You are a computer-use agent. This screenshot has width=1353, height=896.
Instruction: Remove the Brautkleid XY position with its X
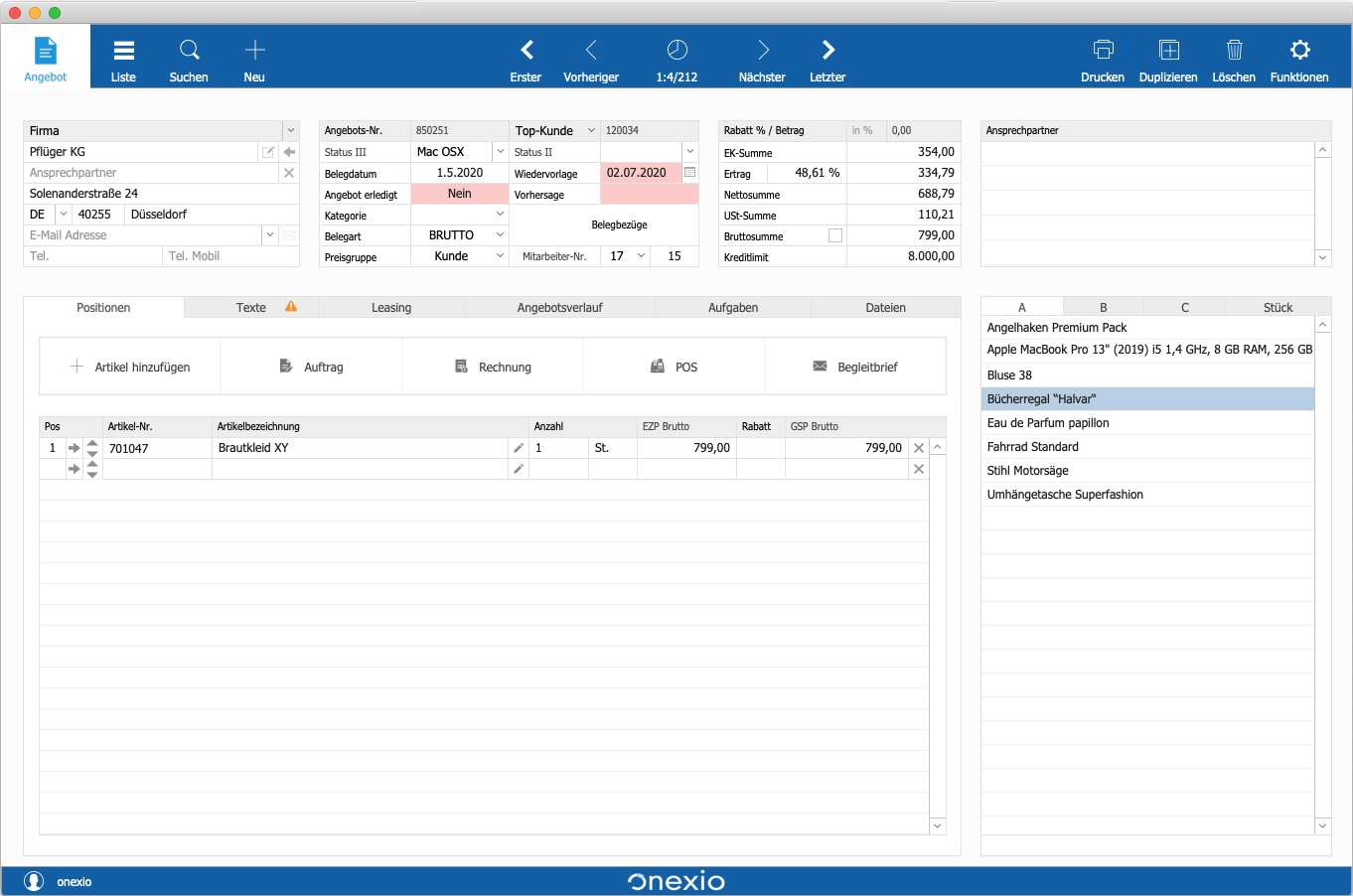(x=919, y=448)
